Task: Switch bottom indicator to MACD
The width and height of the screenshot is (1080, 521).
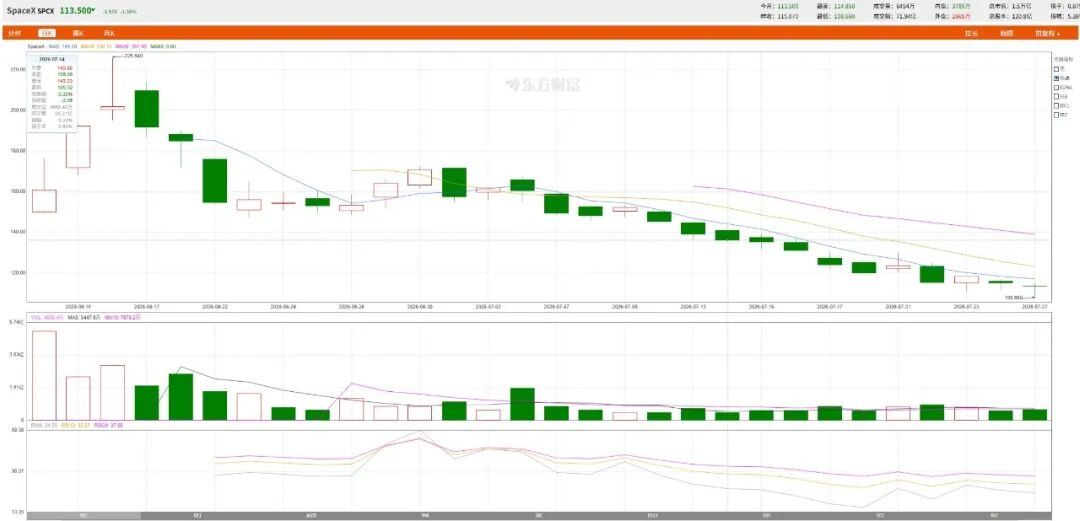Action: [311, 516]
